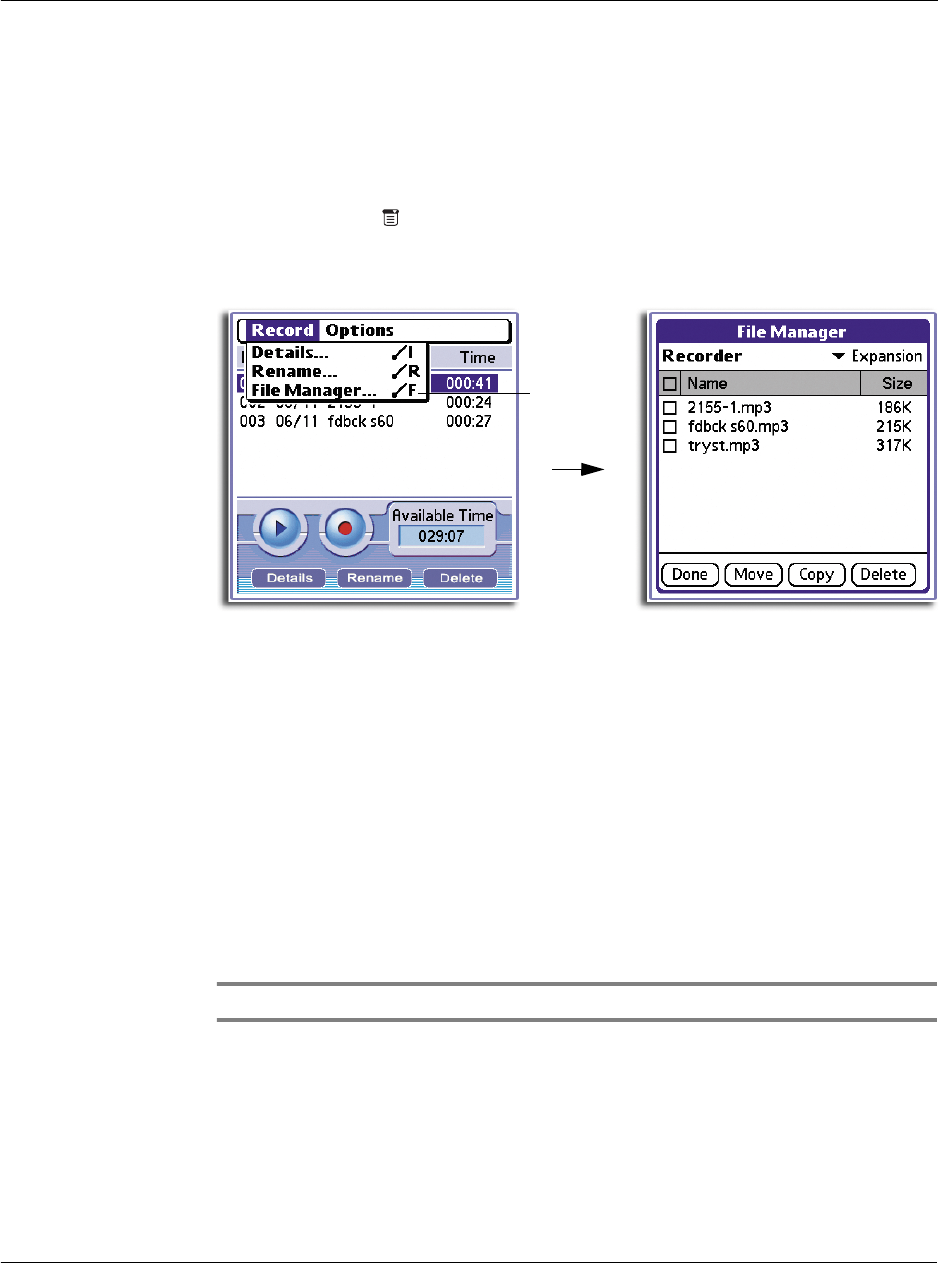Check the box for 2155-1.mp3
The image size is (939, 1263).
670,408
